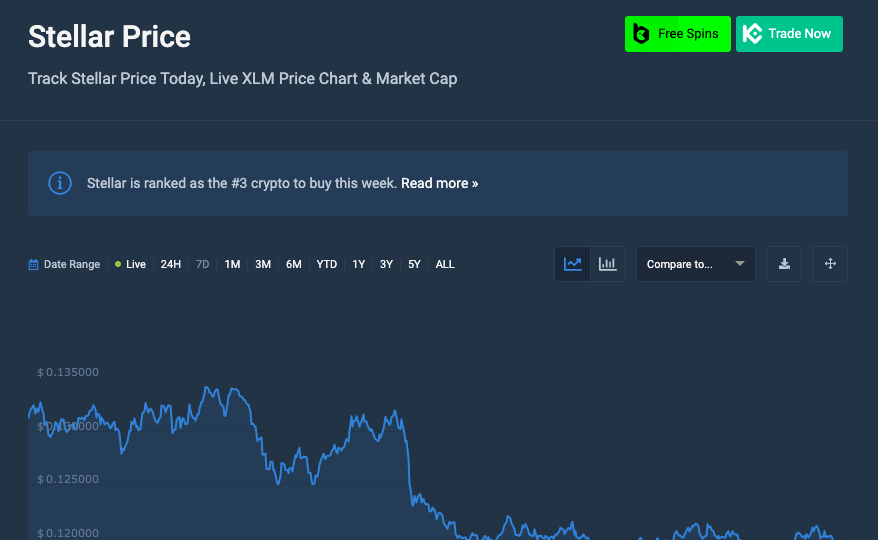878x540 pixels.
Task: Open the Compare to... dropdown
Action: pyautogui.click(x=695, y=264)
